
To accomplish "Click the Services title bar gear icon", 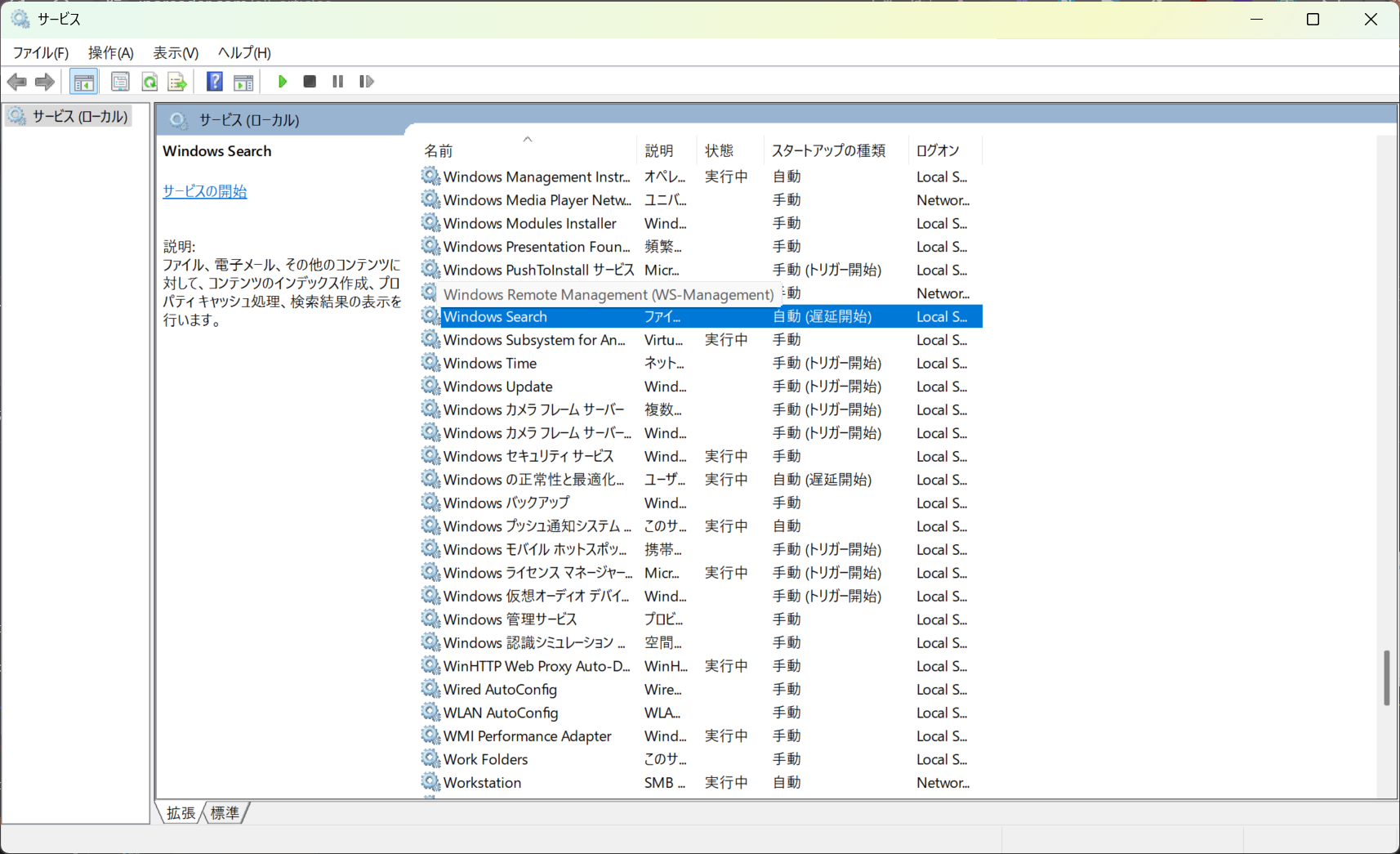I will pos(20,18).
